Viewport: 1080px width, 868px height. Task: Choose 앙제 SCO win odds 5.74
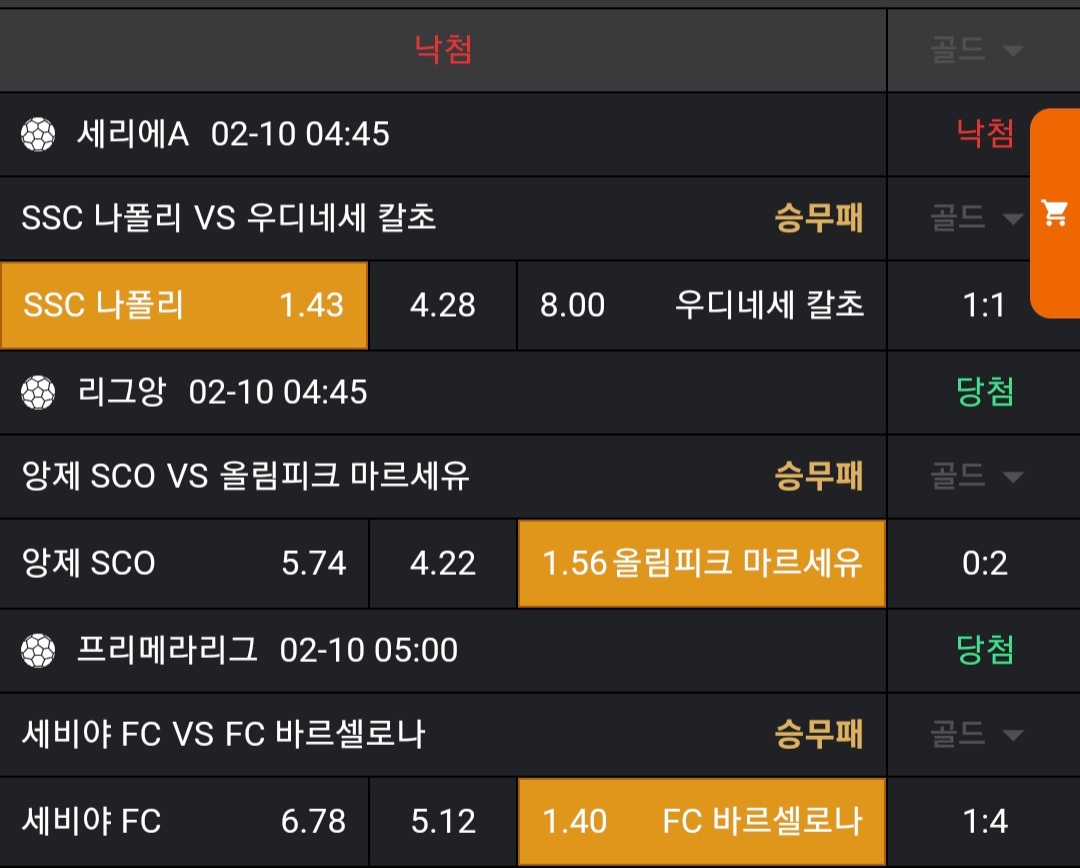pos(184,564)
